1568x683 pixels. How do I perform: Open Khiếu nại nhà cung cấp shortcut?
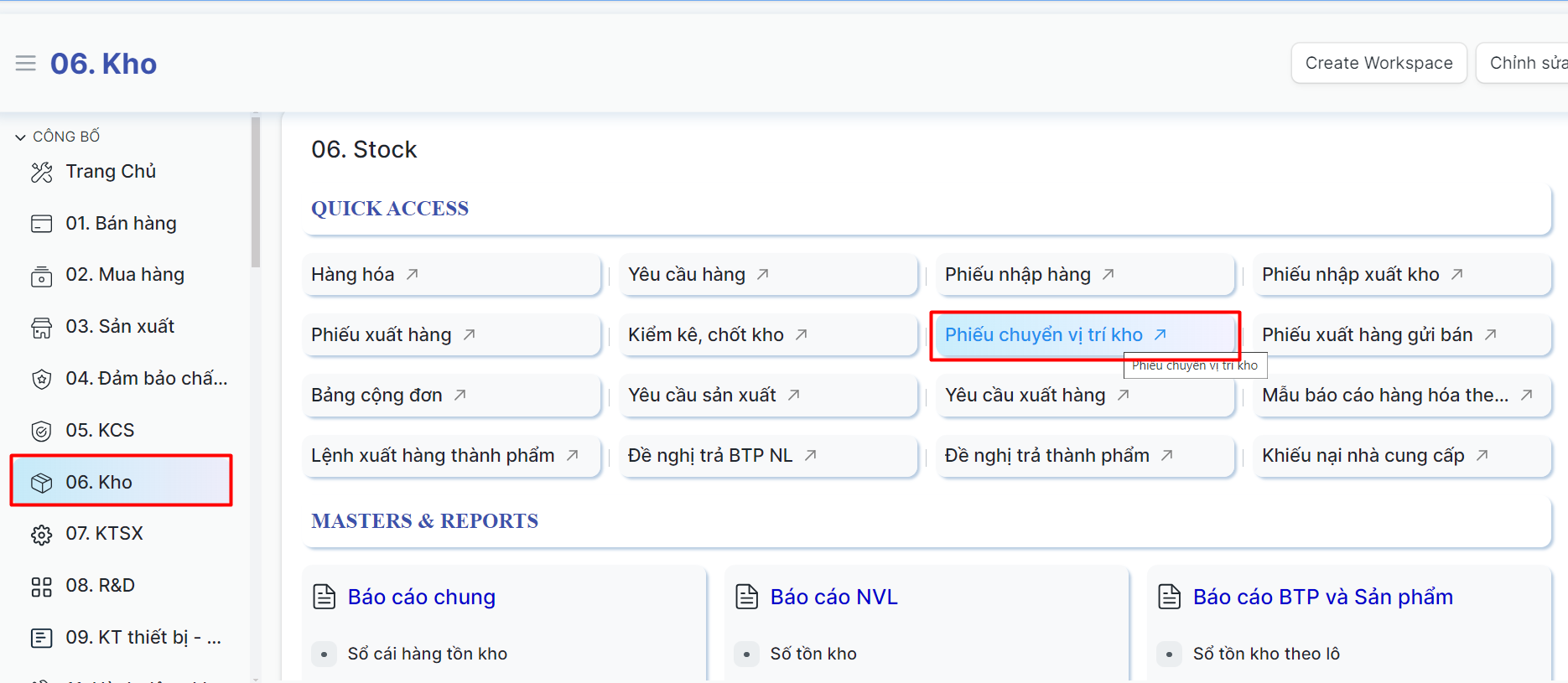pyautogui.click(x=1363, y=456)
